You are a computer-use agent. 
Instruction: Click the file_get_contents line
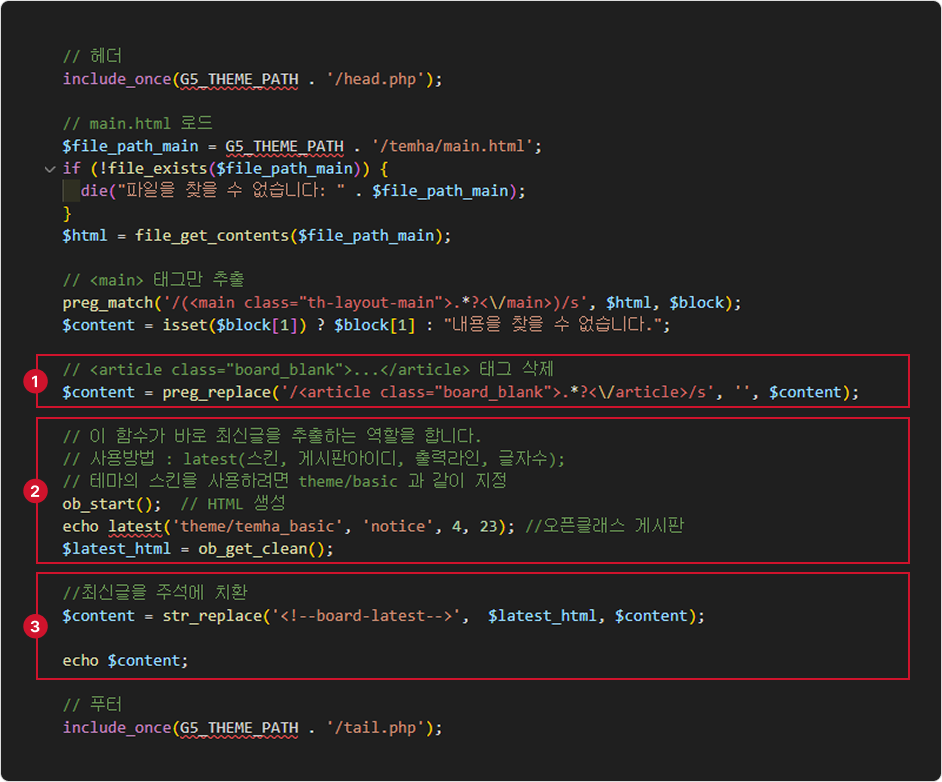pos(257,235)
